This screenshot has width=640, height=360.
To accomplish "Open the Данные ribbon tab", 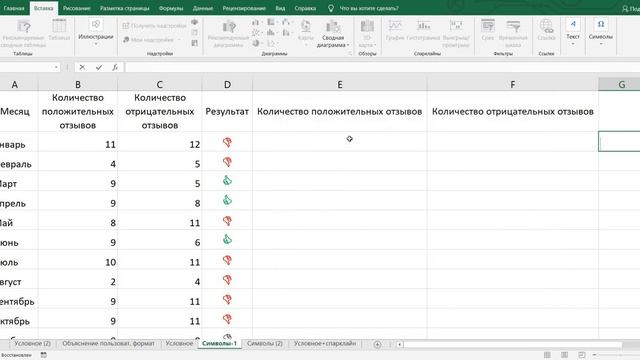I will [x=202, y=8].
